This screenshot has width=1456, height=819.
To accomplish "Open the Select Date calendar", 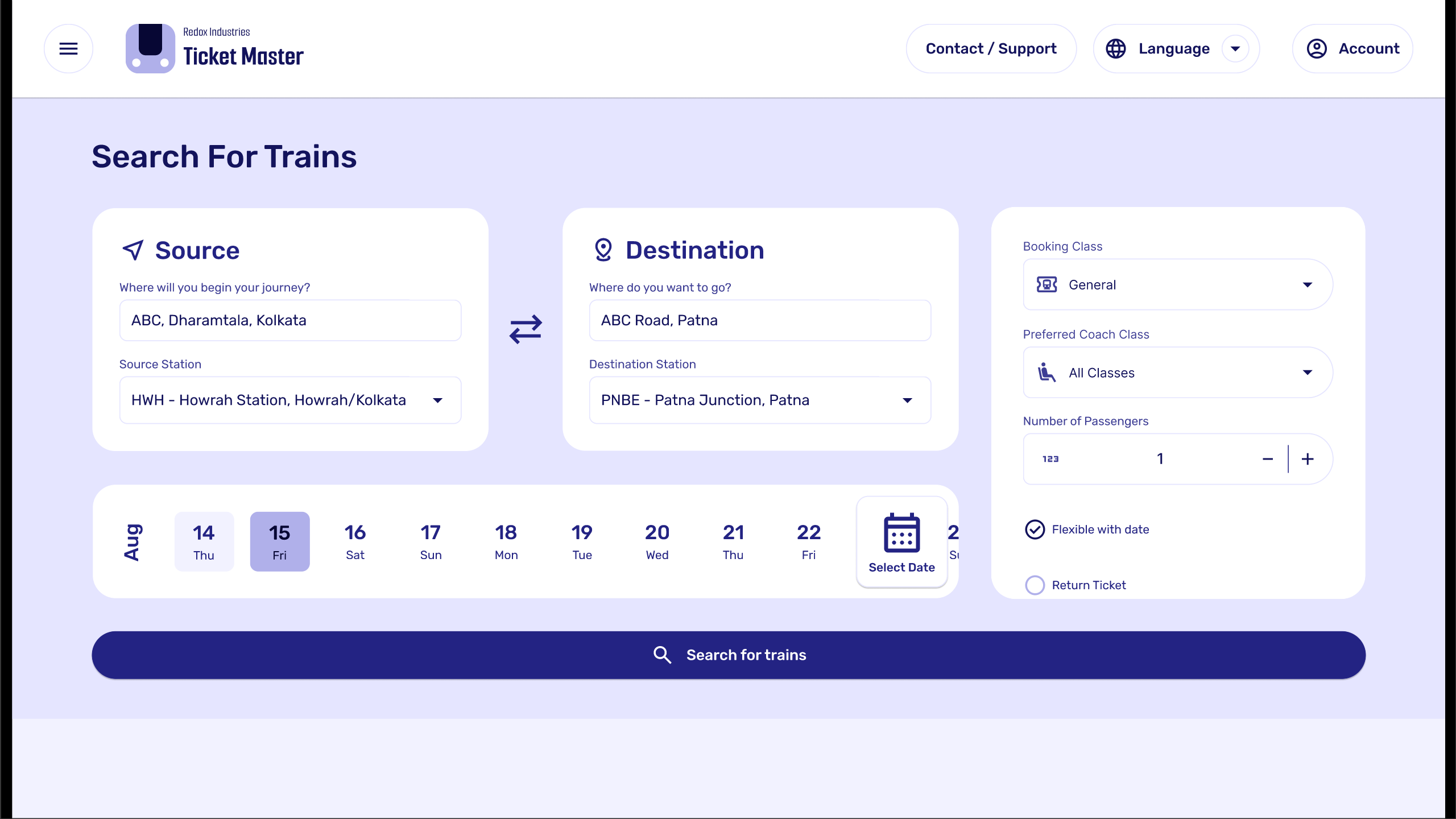I will point(901,542).
